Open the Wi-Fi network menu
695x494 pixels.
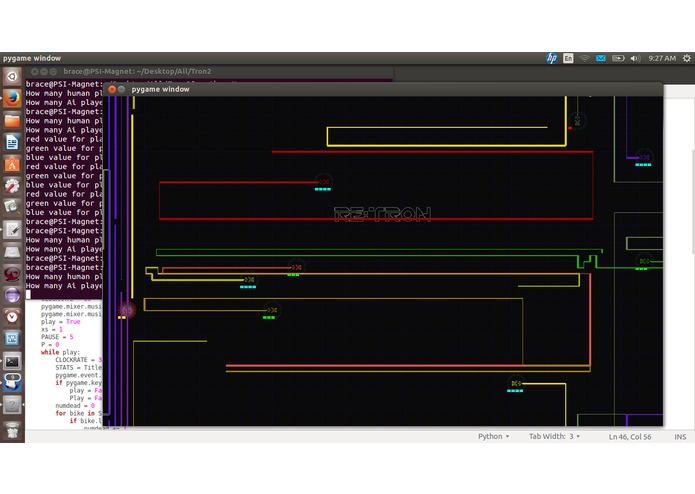tap(585, 58)
